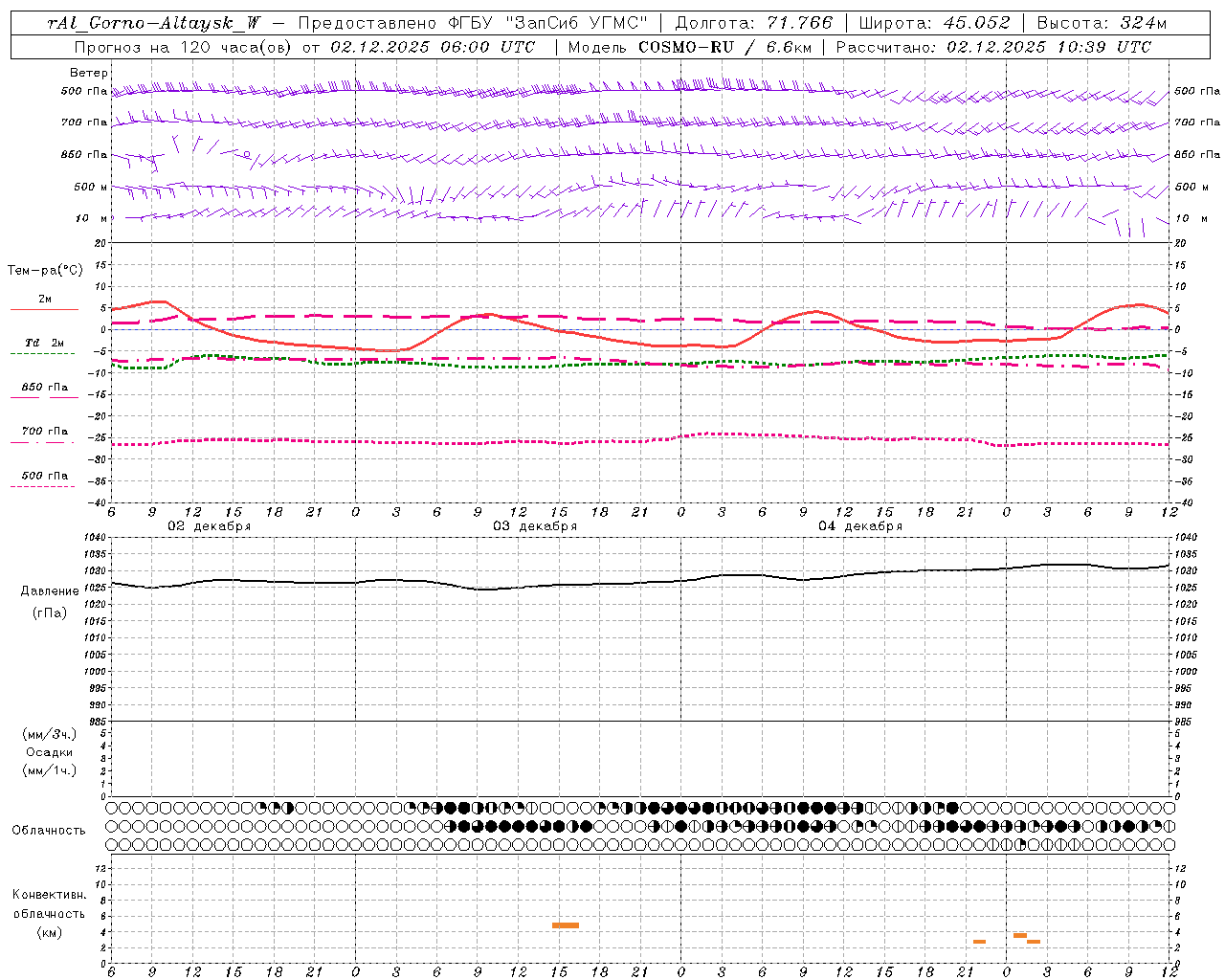Click the Td 2м legend entry
Image resolution: width=1225 pixels, height=980 pixels.
(44, 343)
